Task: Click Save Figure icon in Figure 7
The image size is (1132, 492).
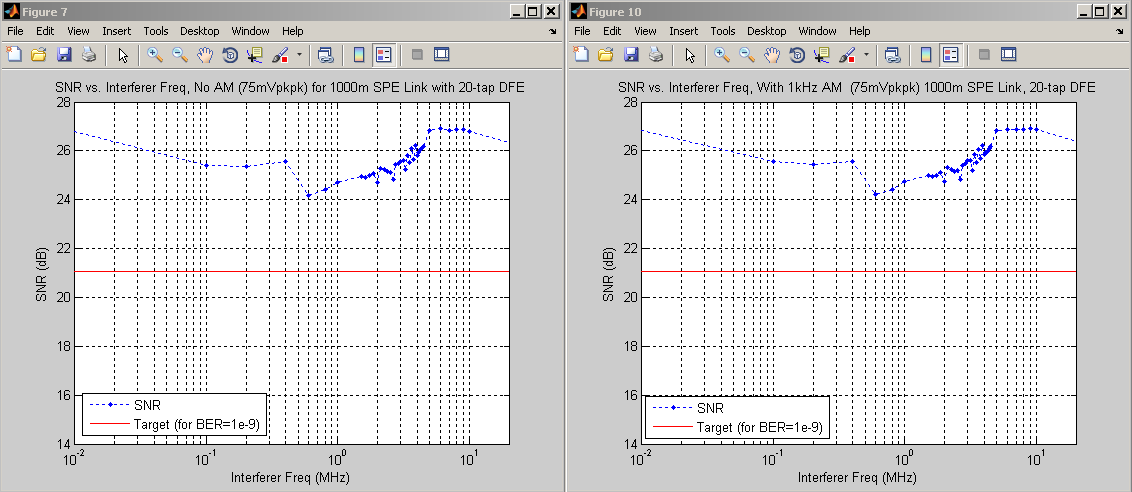Action: pyautogui.click(x=64, y=54)
